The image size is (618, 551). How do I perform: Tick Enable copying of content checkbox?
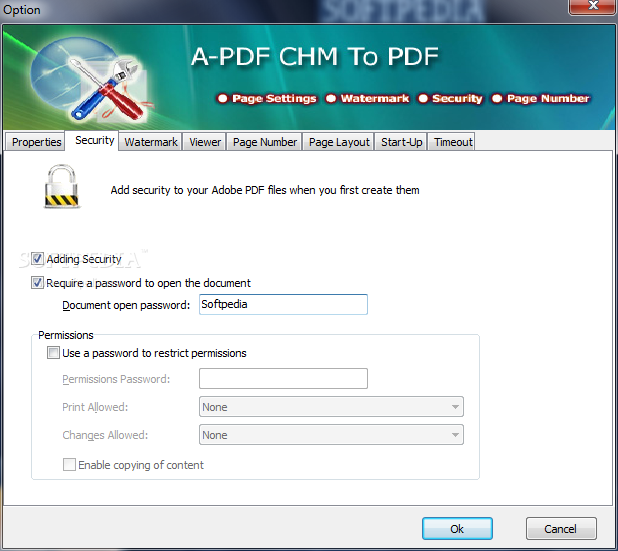tap(69, 464)
